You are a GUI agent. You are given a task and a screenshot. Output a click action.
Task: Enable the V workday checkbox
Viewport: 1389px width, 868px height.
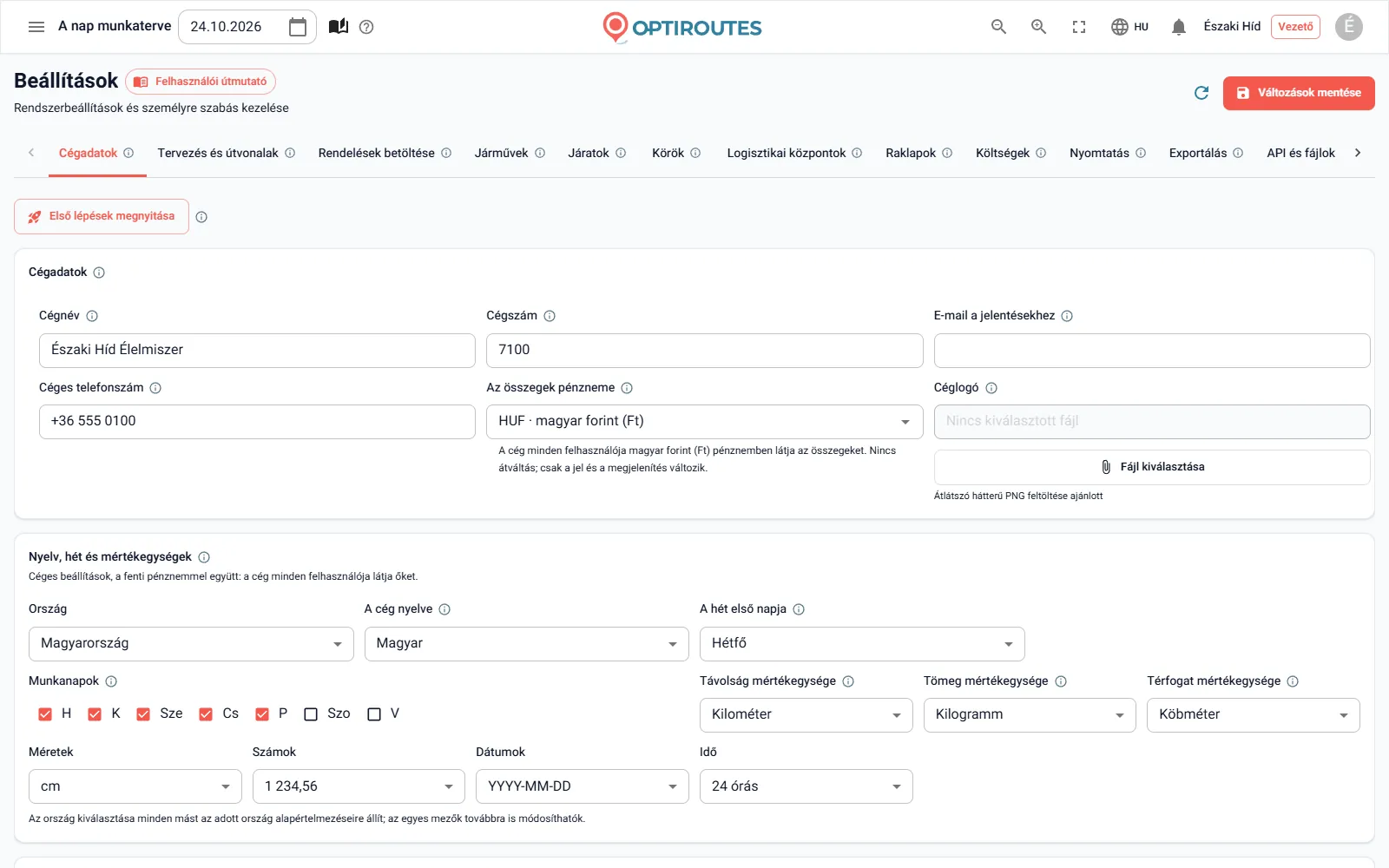click(374, 714)
